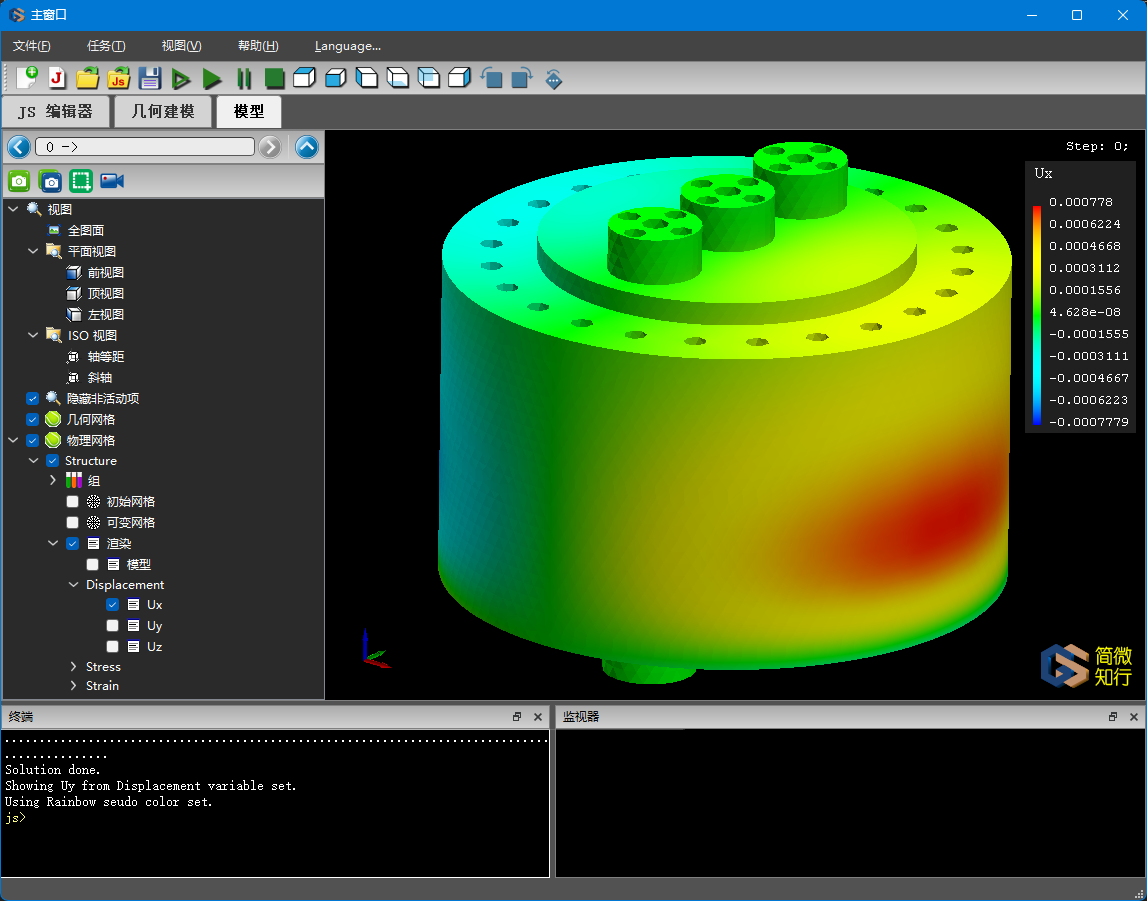
Task: Click the video camera record icon
Action: coord(112,181)
